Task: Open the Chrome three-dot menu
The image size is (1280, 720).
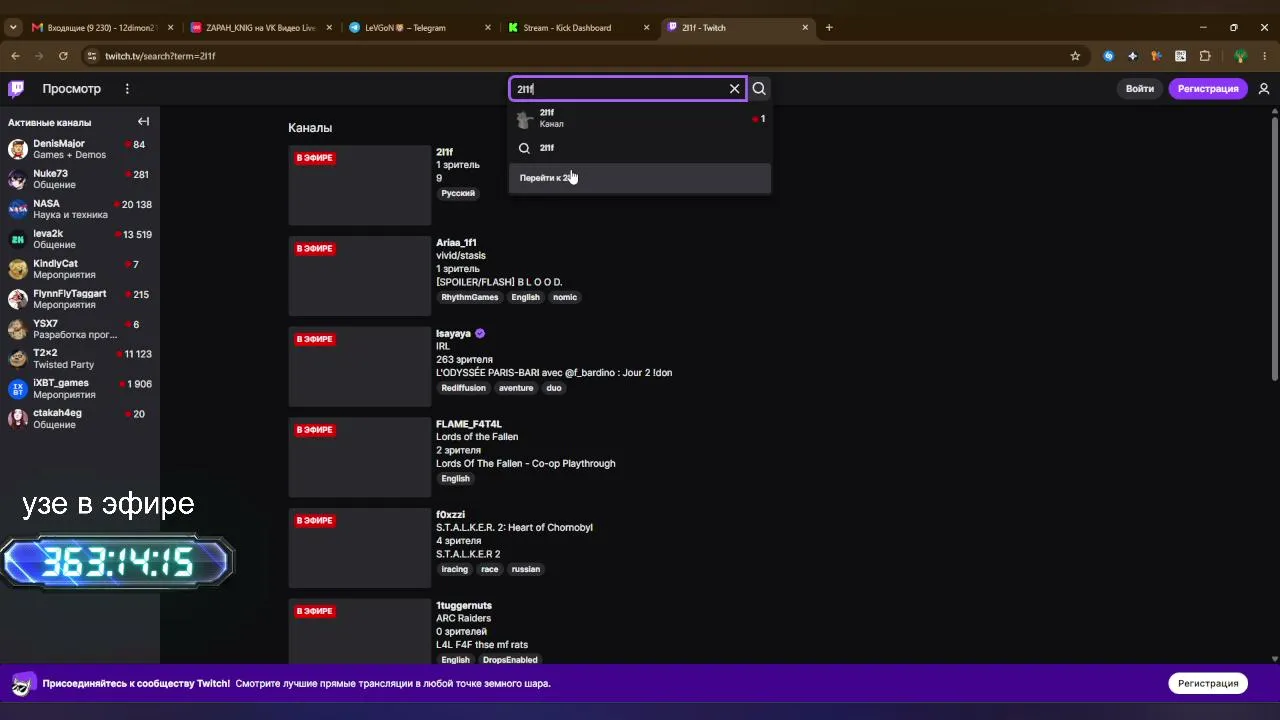Action: [x=1264, y=56]
